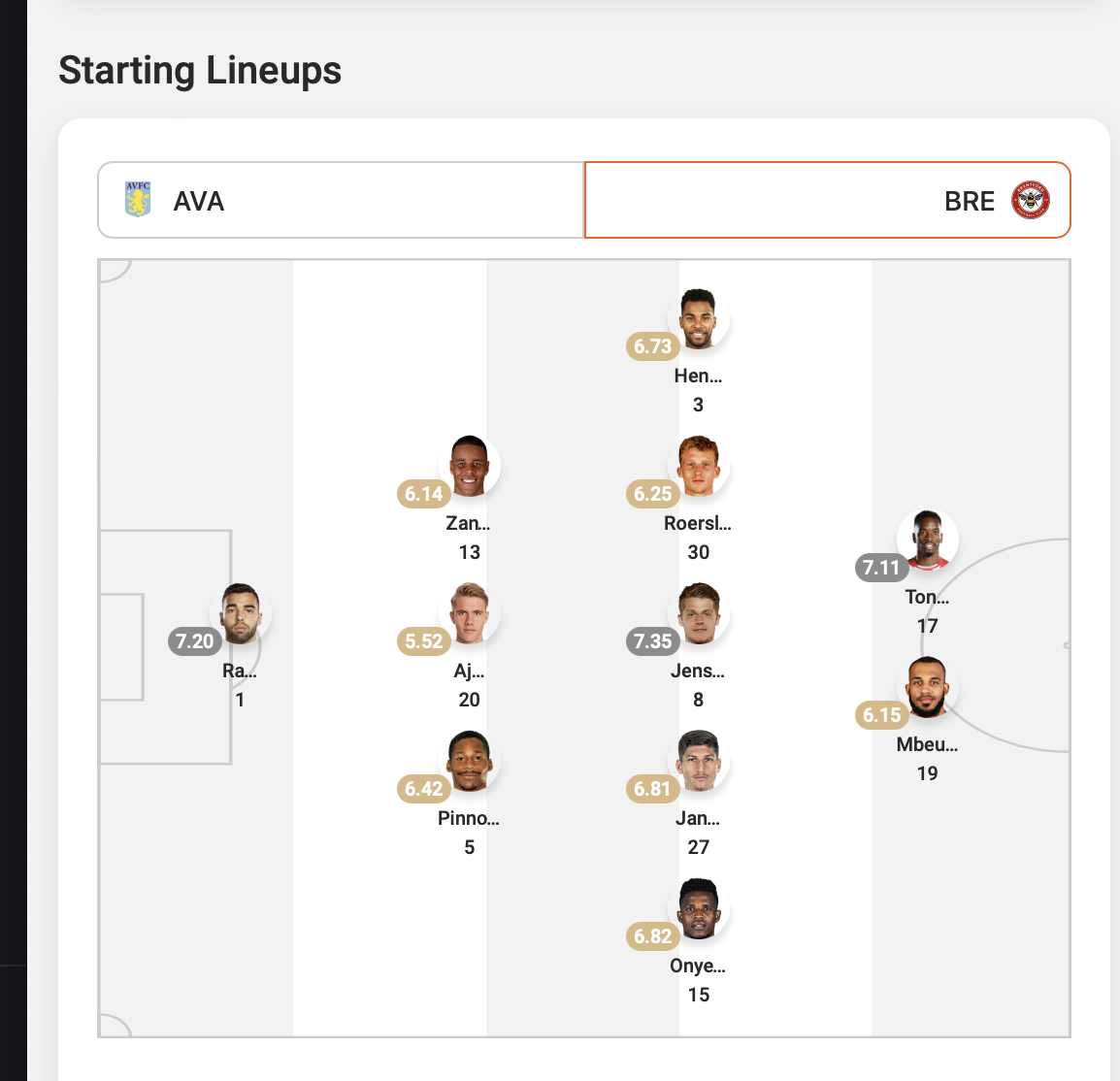
Task: Click Roerslev's player thumbnail
Action: pyautogui.click(x=698, y=466)
